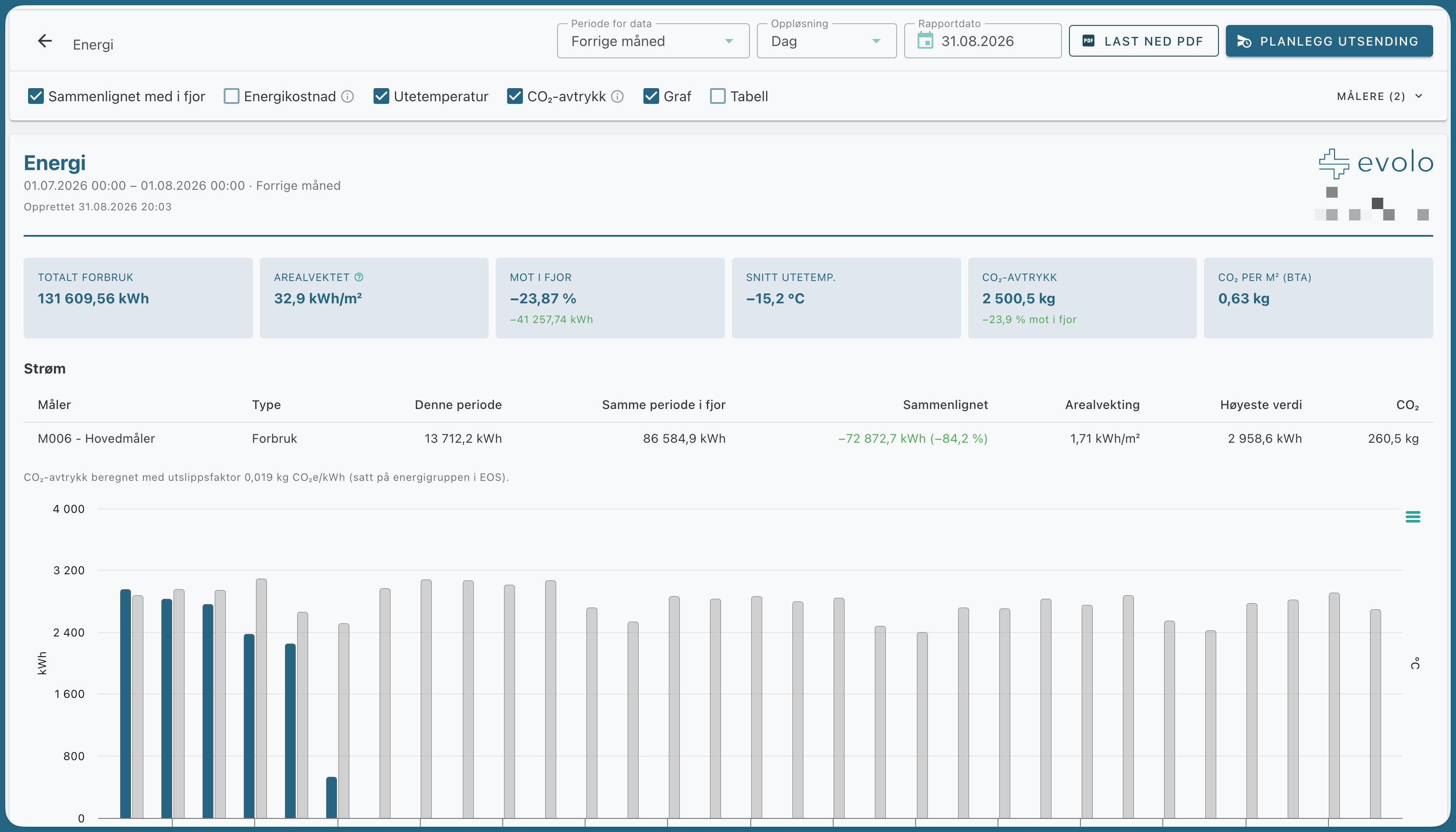Enable the Tabell checkbox
This screenshot has height=832, width=1456.
click(717, 96)
